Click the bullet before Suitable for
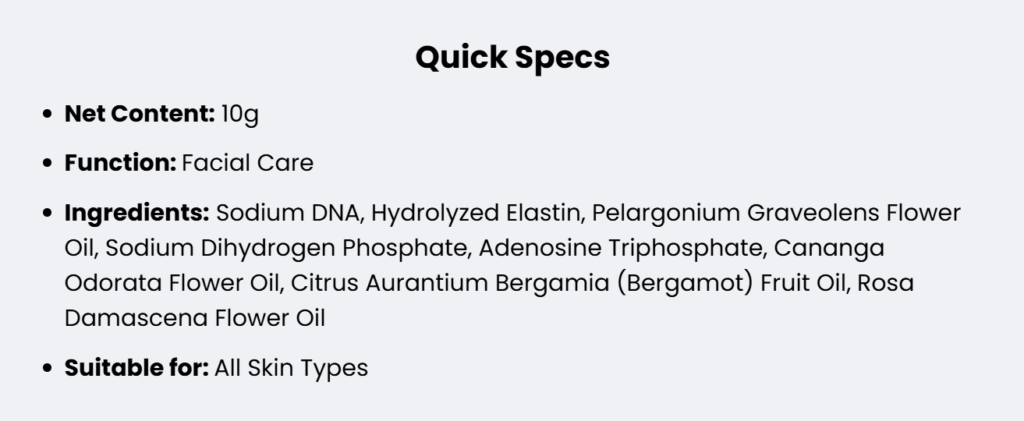1024x421 pixels. [x=46, y=368]
